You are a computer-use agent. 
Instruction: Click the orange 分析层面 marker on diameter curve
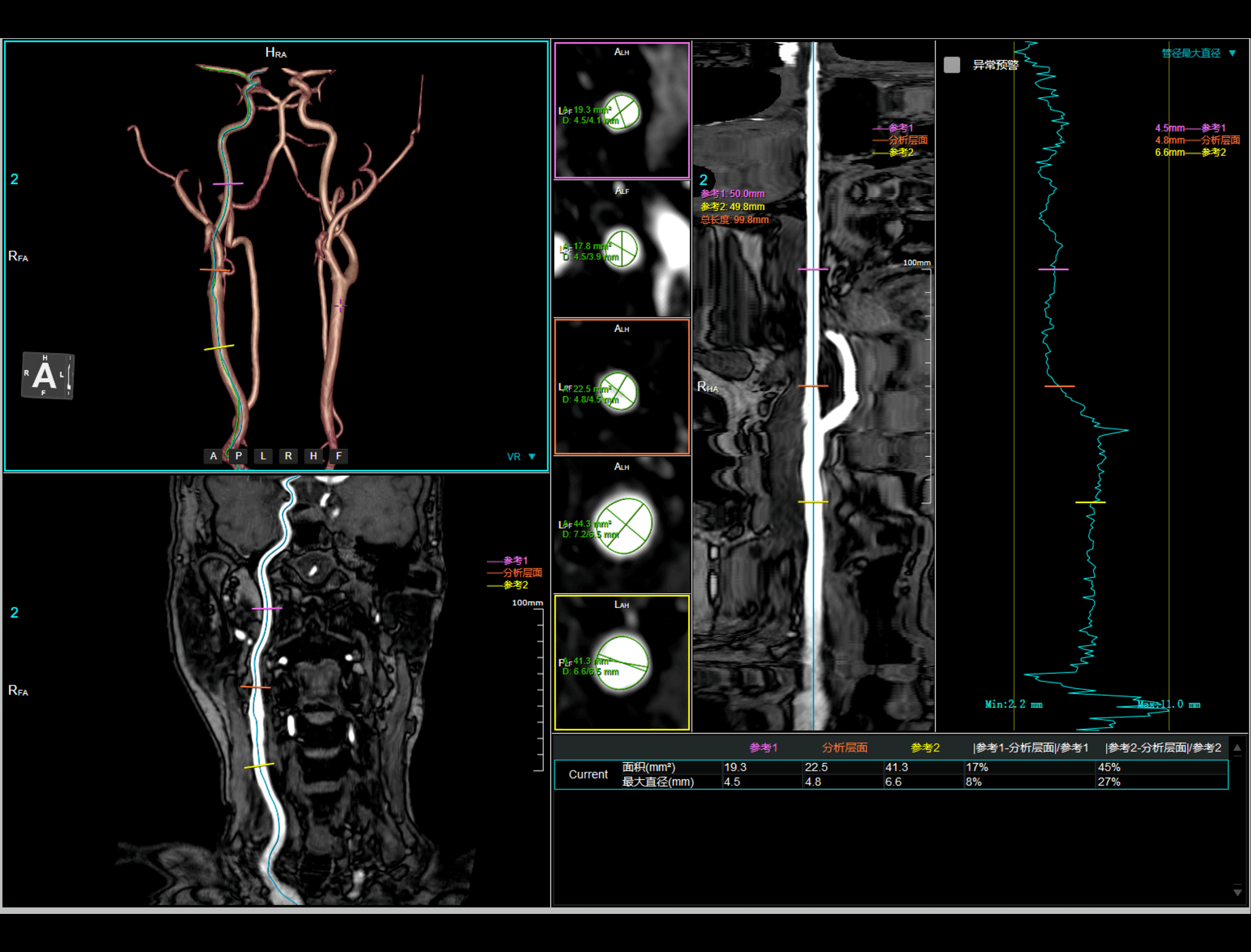pyautogui.click(x=1060, y=385)
